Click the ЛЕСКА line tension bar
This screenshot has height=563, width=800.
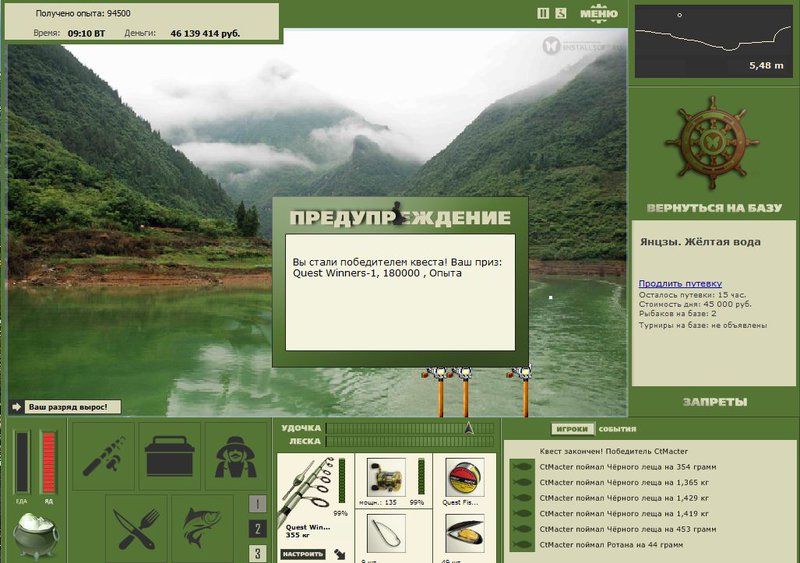tap(410, 442)
